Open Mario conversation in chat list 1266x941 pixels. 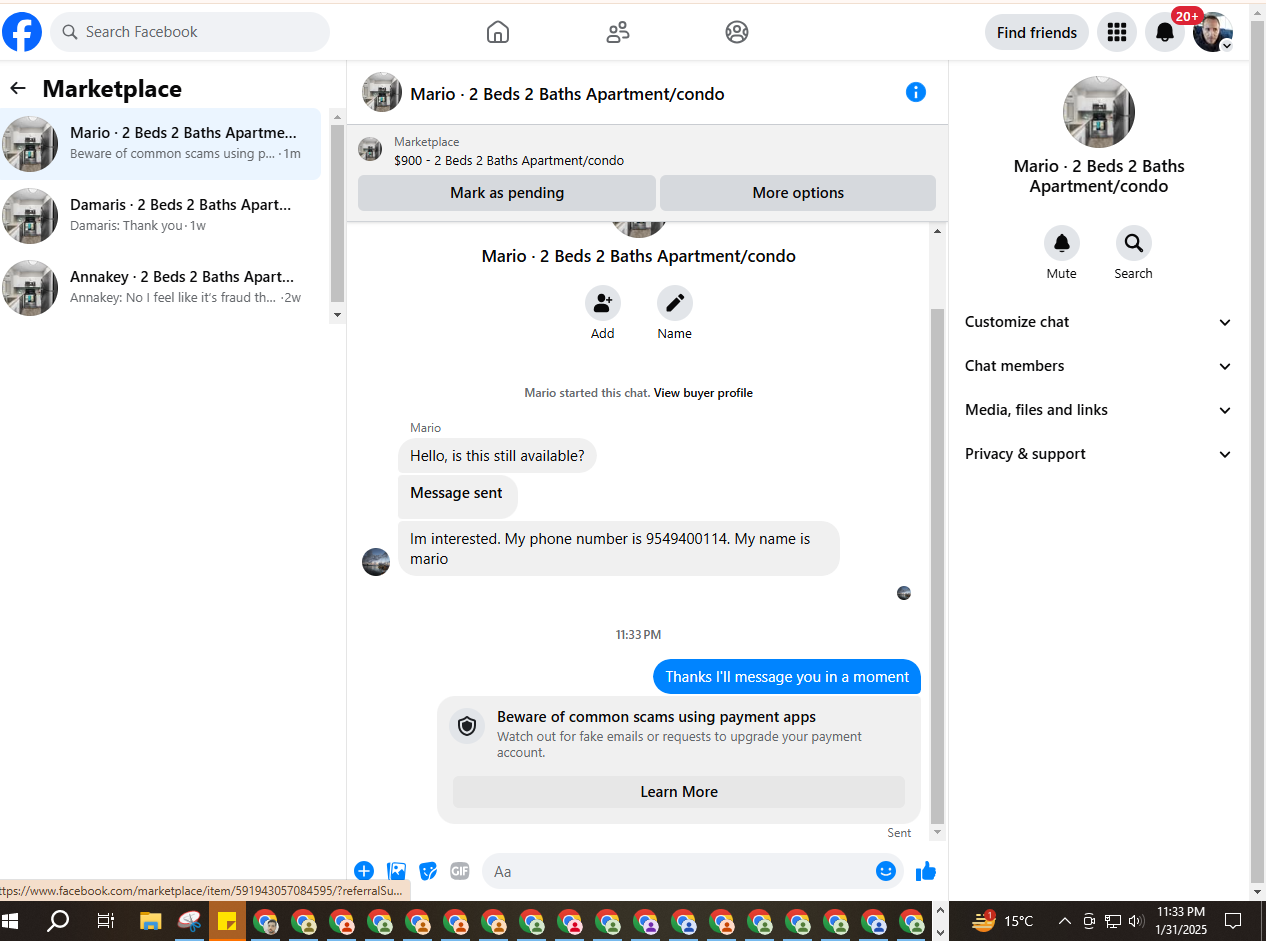pos(161,143)
